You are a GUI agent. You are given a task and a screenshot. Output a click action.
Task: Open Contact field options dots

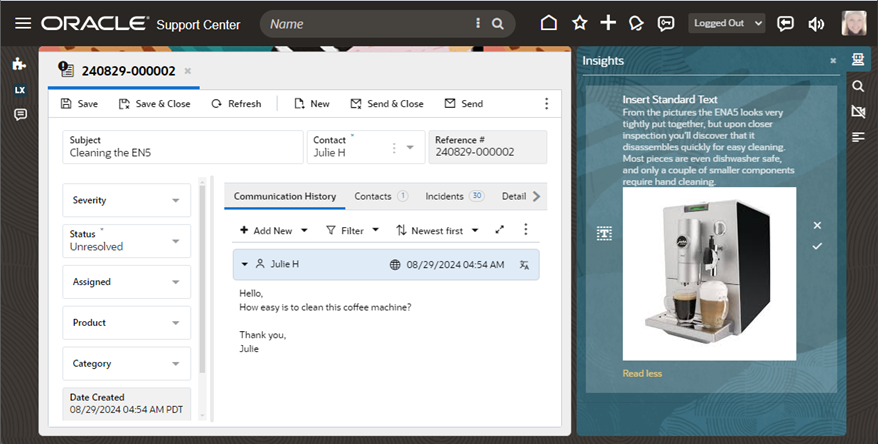tap(394, 147)
